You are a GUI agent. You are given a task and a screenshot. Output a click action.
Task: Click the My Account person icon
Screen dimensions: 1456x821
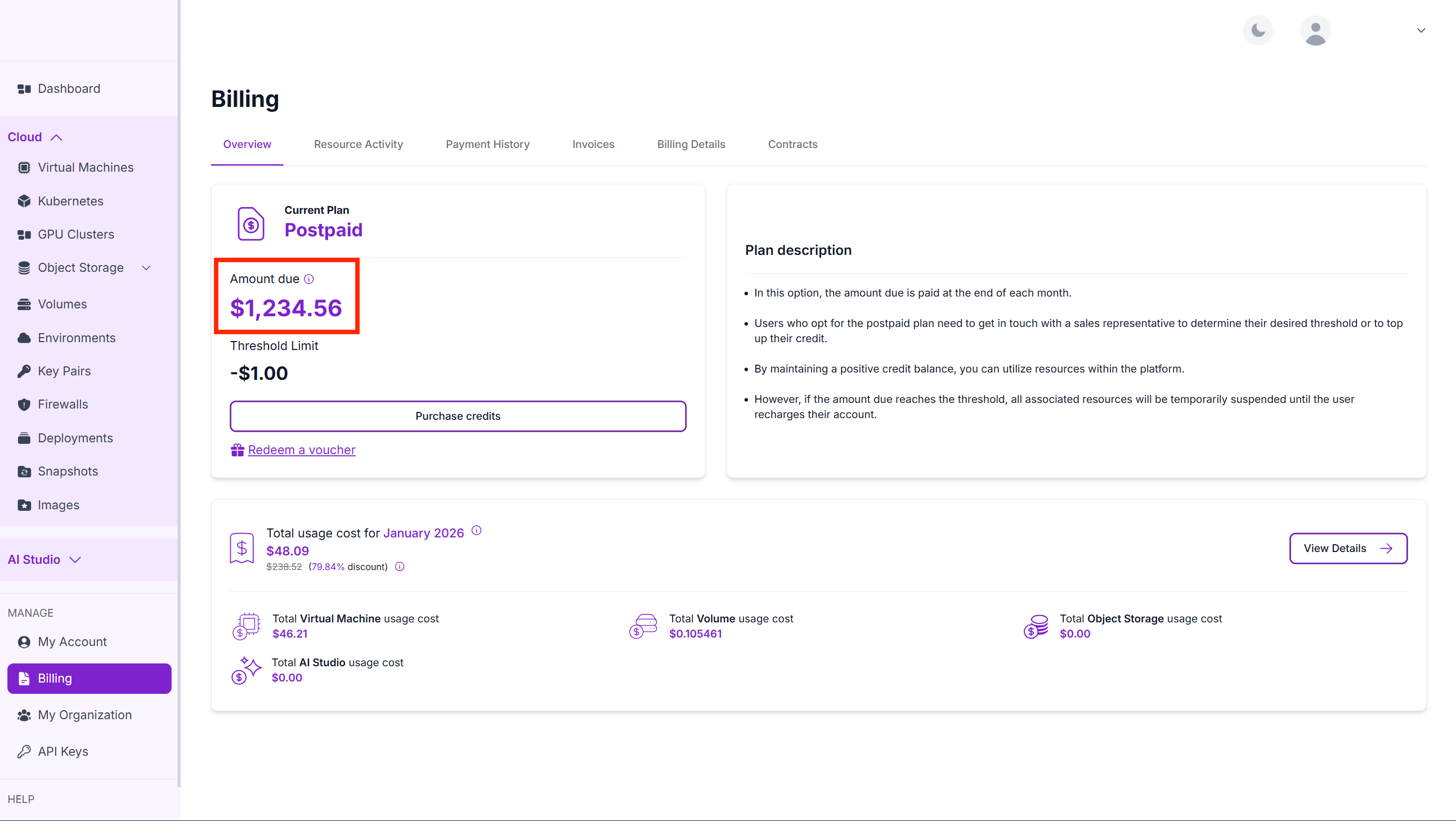24,642
